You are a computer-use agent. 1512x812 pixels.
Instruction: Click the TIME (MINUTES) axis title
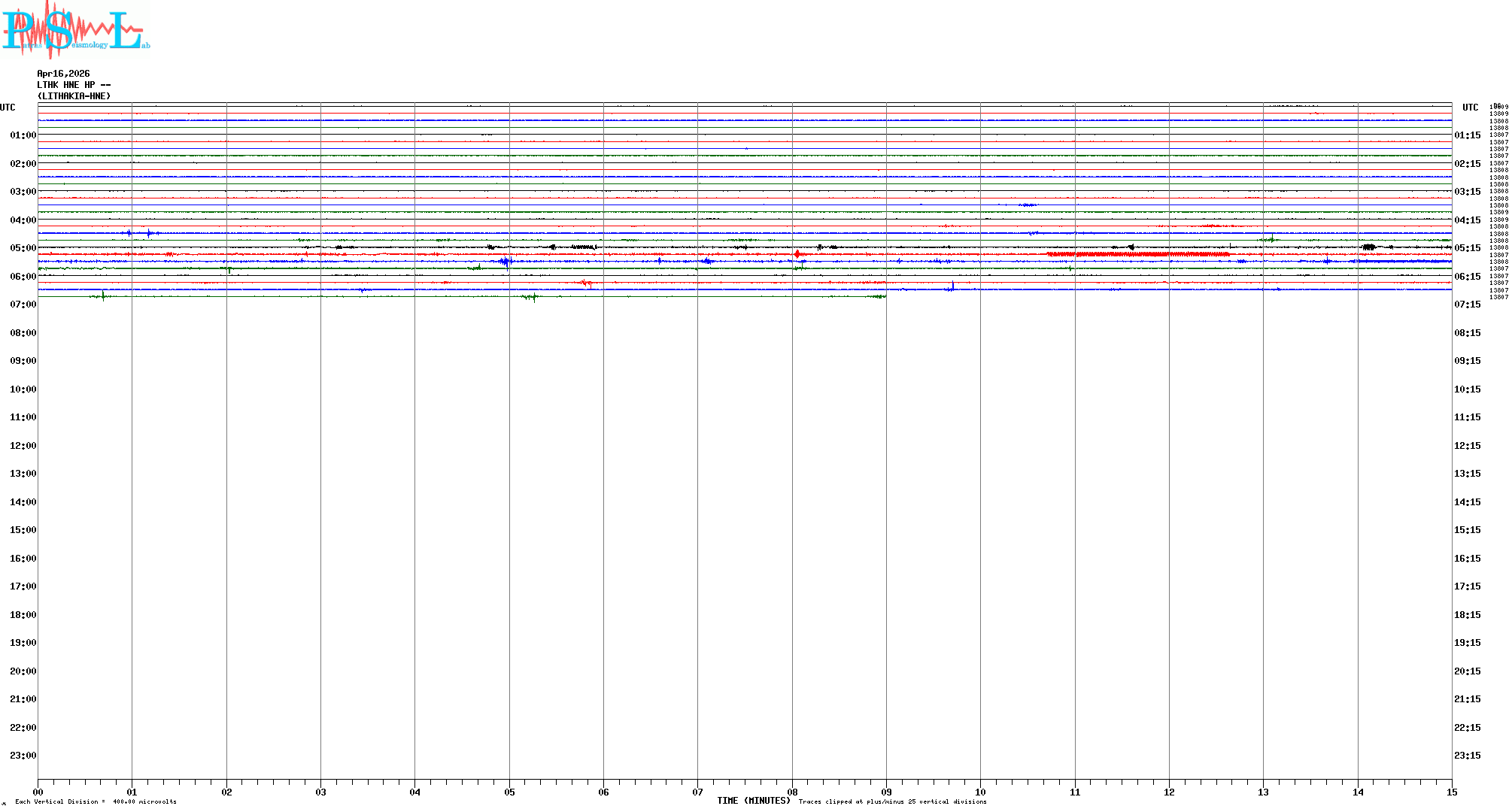(x=753, y=801)
